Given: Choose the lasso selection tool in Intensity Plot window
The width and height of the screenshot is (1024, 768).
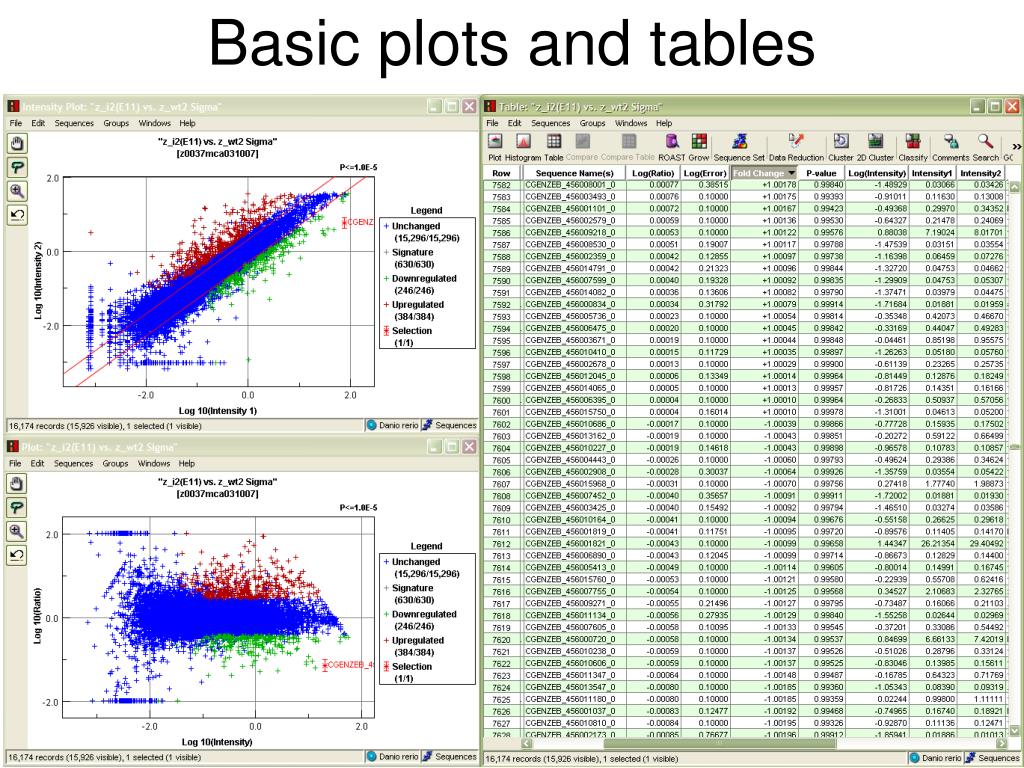Looking at the screenshot, I should 18,167.
